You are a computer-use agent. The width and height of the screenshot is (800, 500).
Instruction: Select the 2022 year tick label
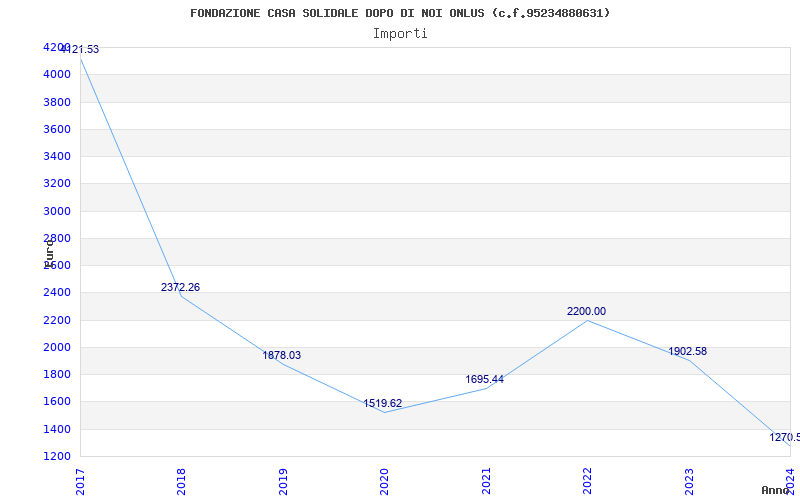(587, 482)
